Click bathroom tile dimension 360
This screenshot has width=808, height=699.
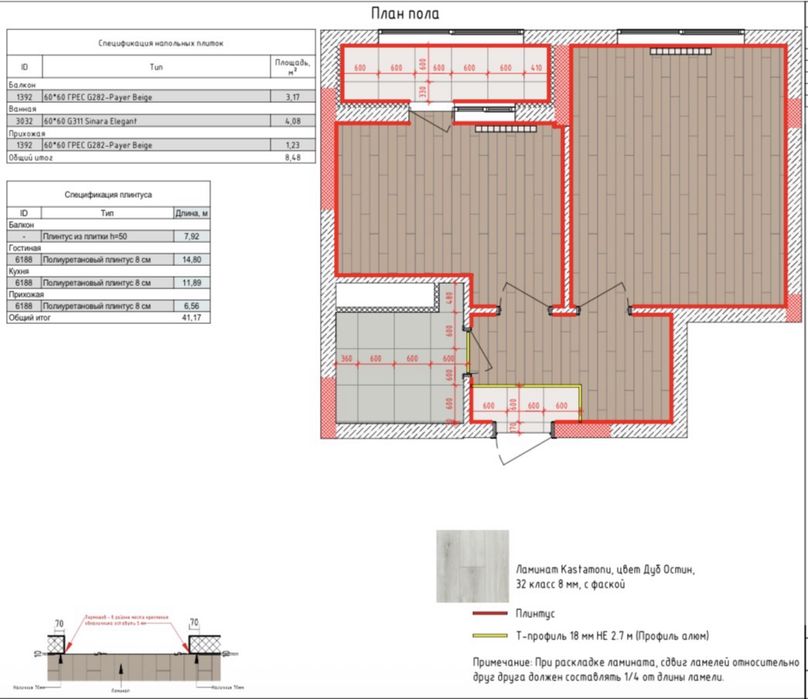347,358
